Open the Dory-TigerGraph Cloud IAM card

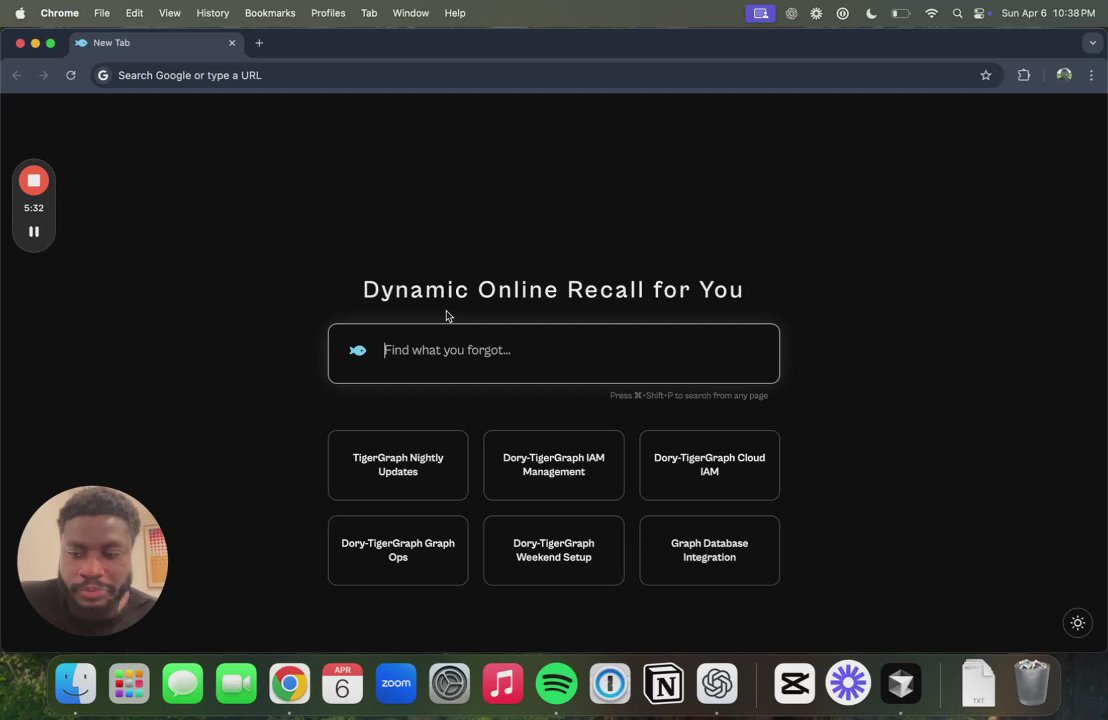[x=709, y=465]
